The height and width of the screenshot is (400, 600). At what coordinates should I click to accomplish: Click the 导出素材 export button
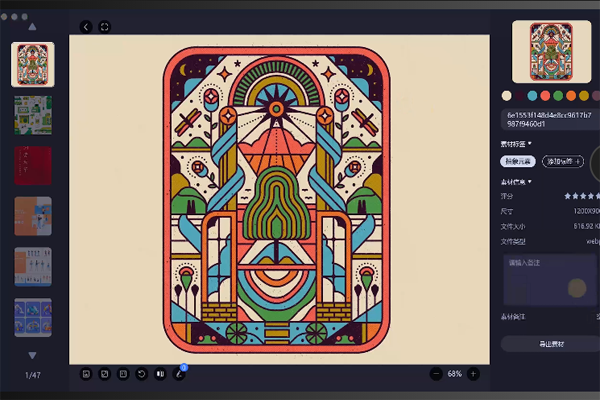pyautogui.click(x=550, y=344)
